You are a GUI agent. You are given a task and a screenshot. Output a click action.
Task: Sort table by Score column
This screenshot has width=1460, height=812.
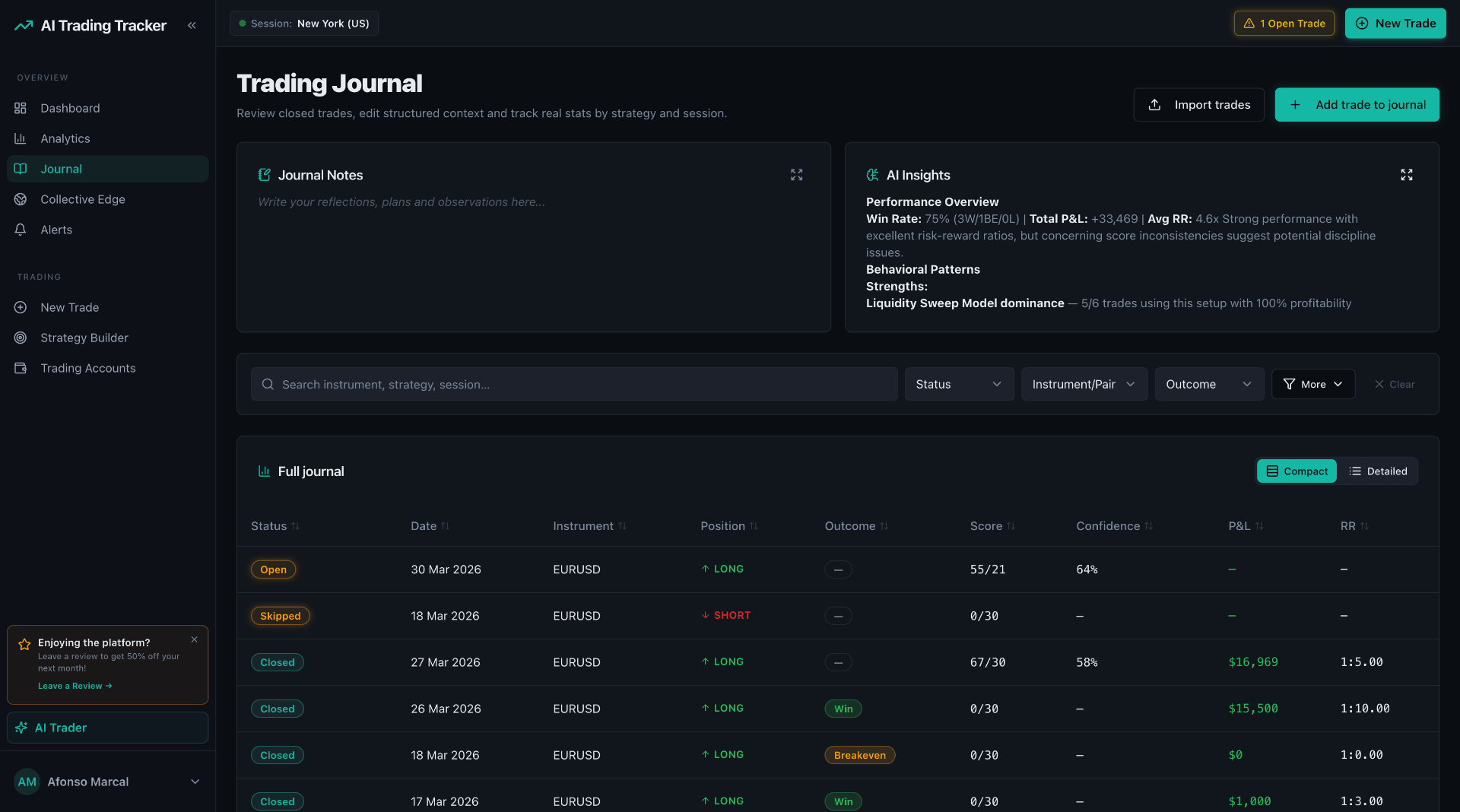(992, 526)
